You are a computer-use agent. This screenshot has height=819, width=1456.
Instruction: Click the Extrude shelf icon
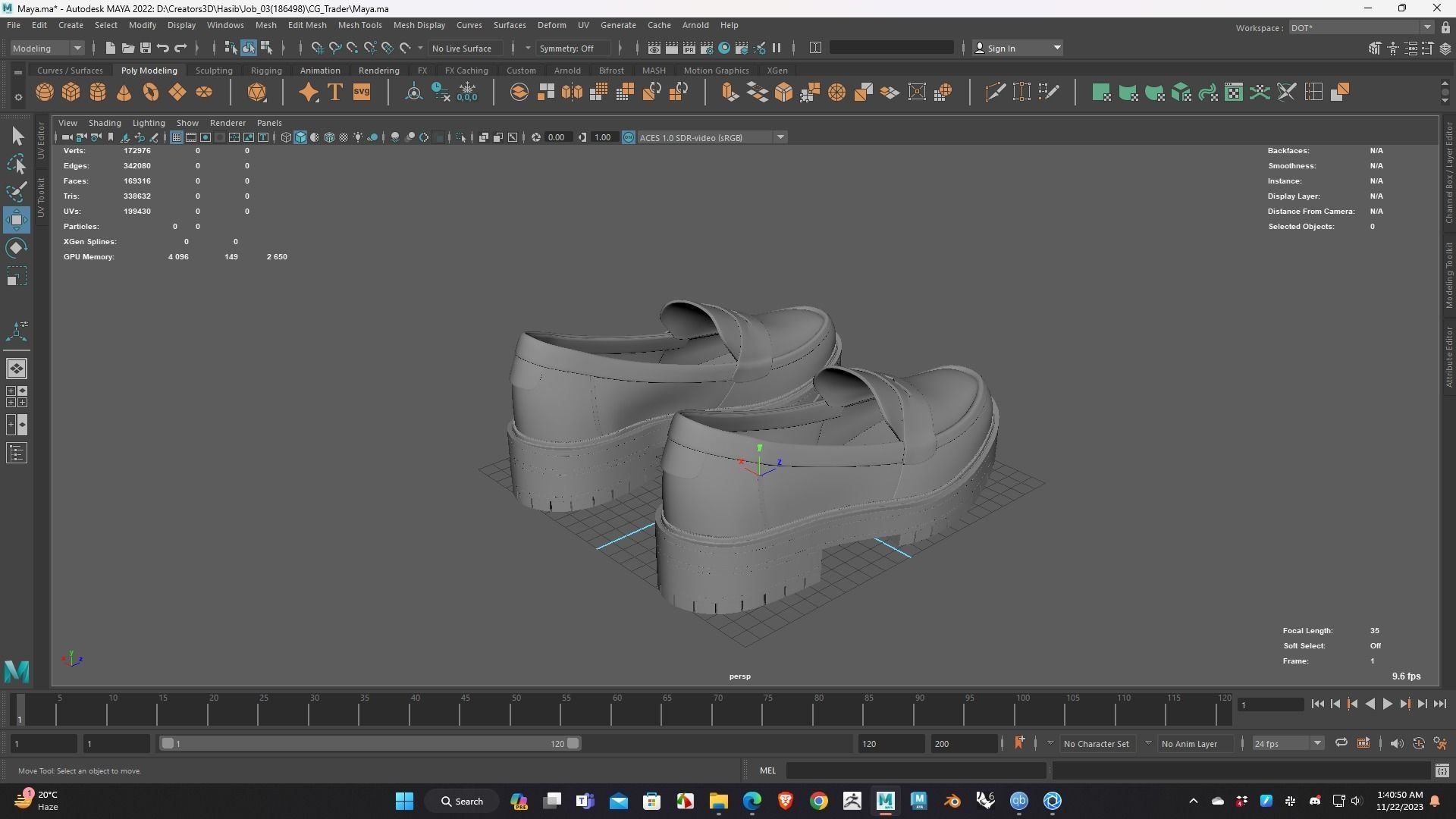pyautogui.click(x=730, y=93)
